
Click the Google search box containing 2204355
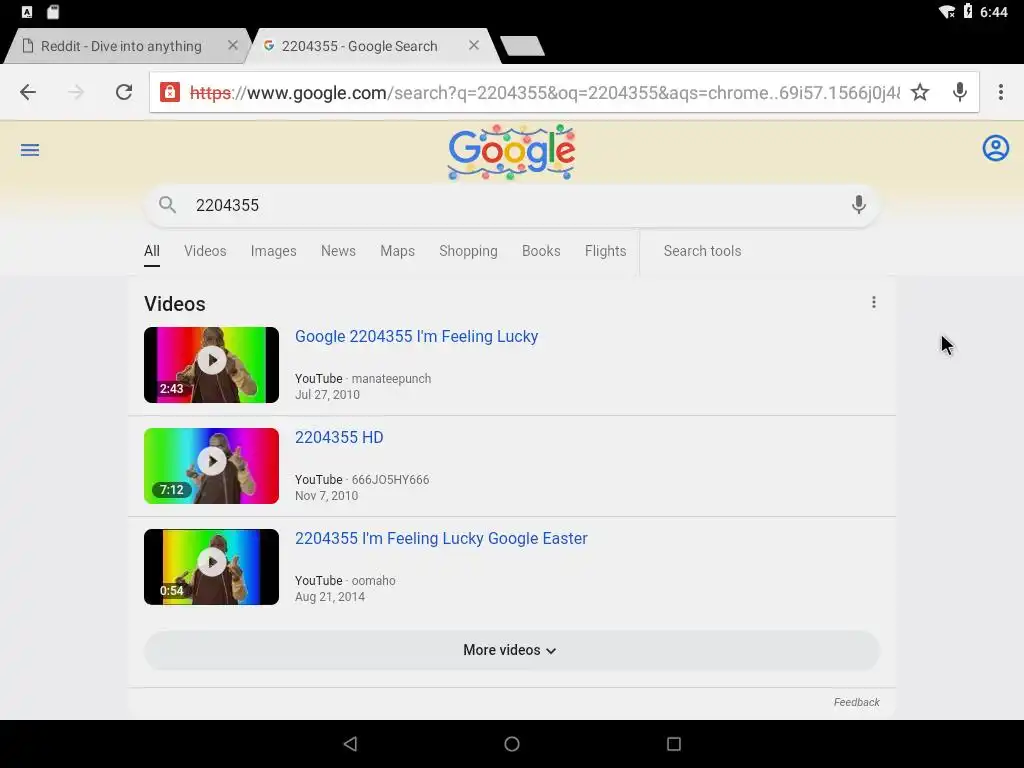512,205
